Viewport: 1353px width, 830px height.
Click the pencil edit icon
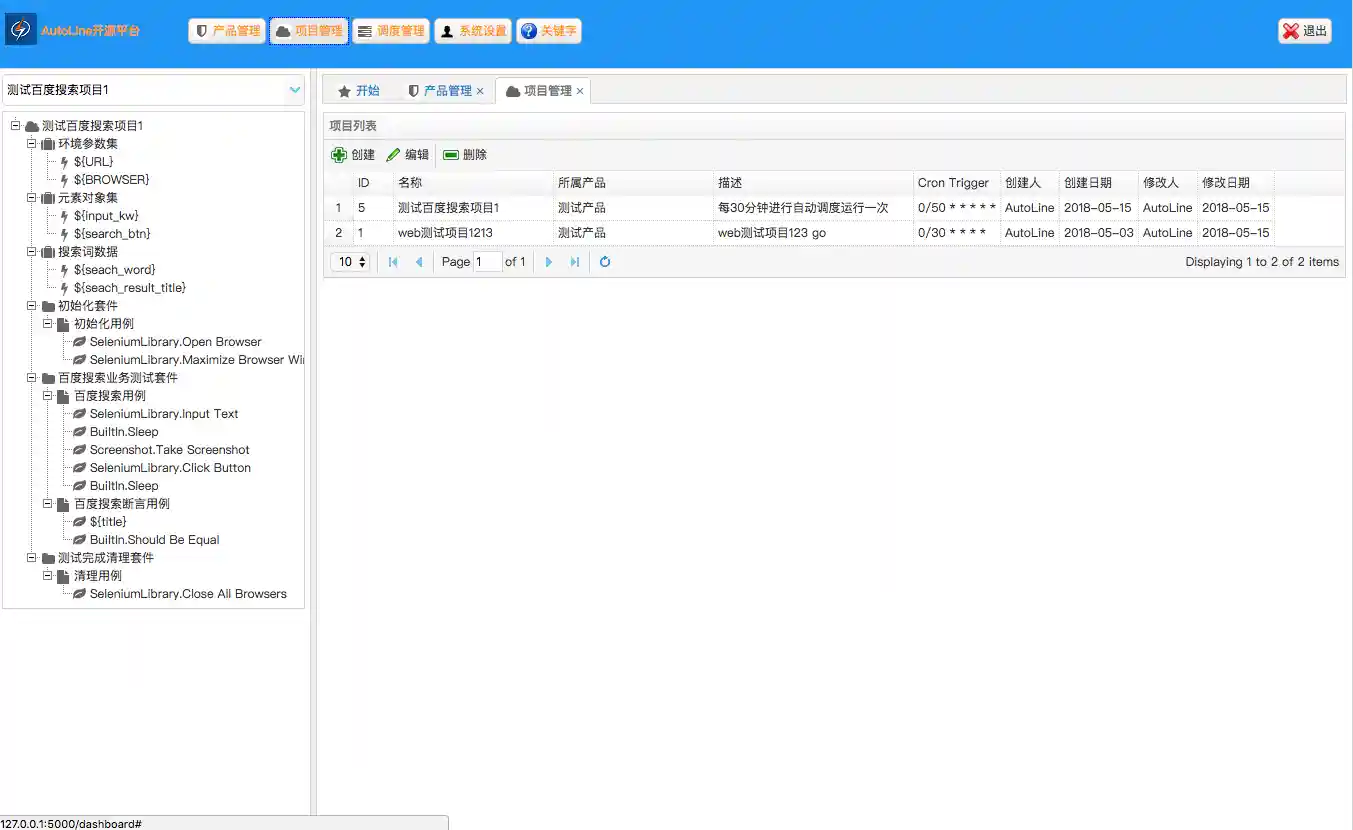[x=393, y=155]
